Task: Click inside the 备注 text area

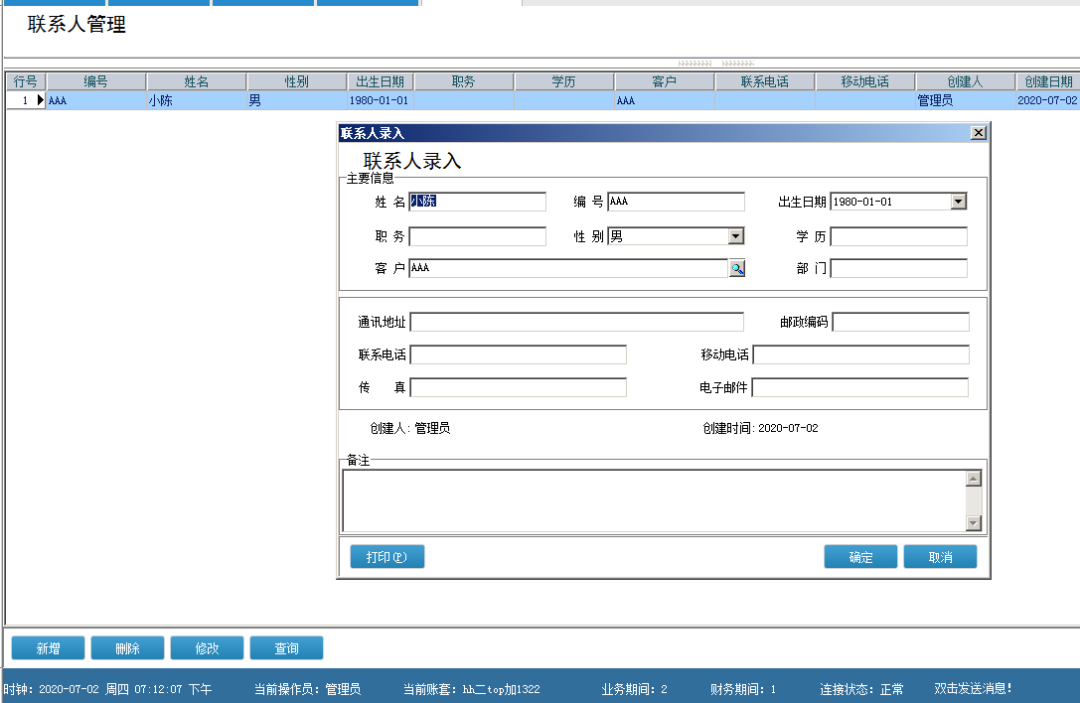Action: click(654, 501)
